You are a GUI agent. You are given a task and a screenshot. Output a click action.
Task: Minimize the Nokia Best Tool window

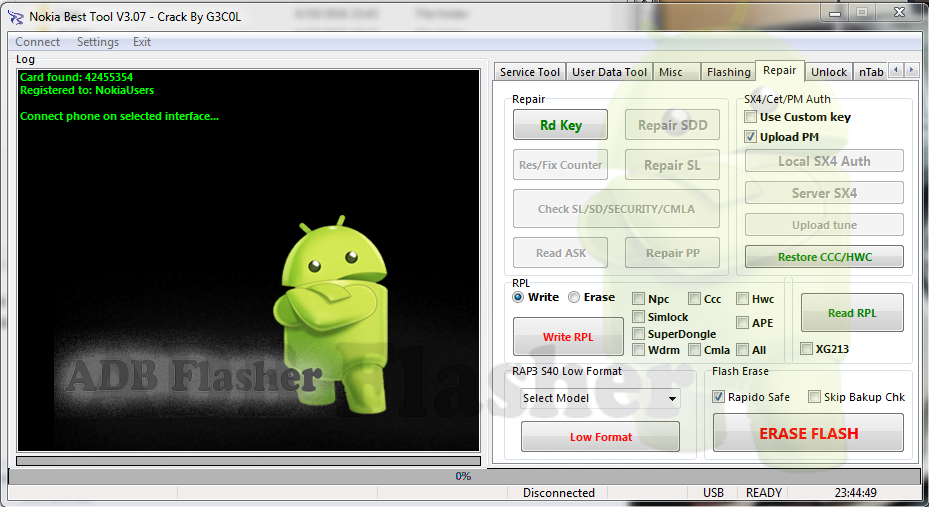[x=835, y=12]
